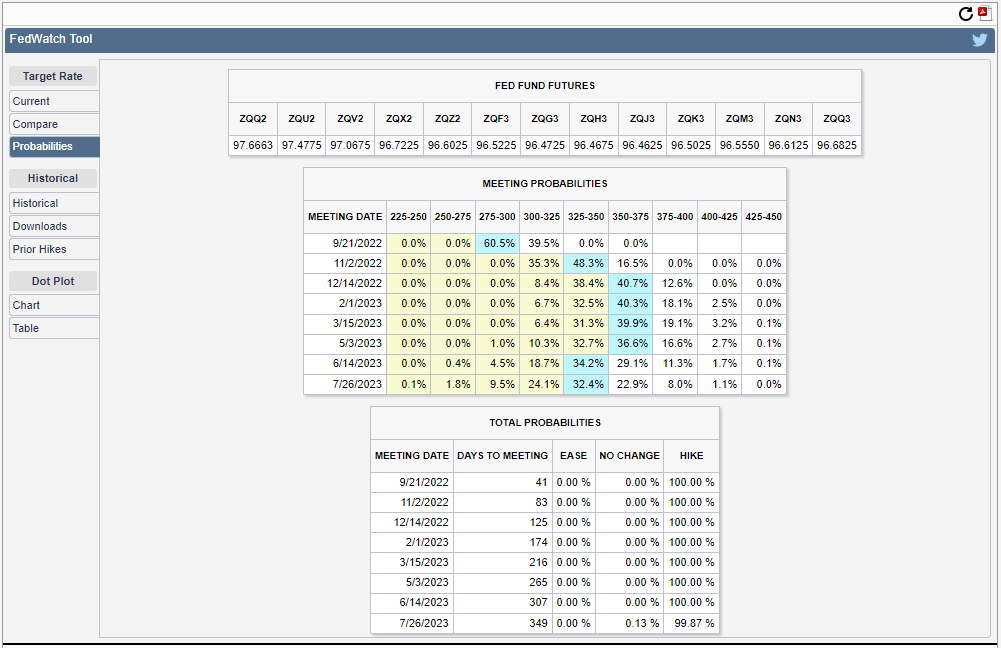Click the highlighted 32.4% probability cell

(586, 384)
